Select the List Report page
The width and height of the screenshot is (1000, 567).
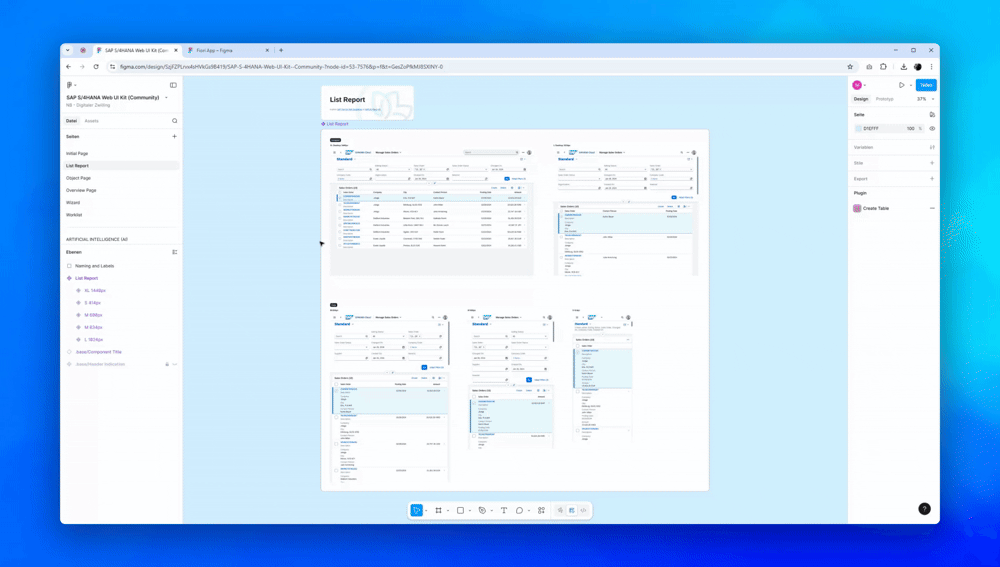[122, 166]
